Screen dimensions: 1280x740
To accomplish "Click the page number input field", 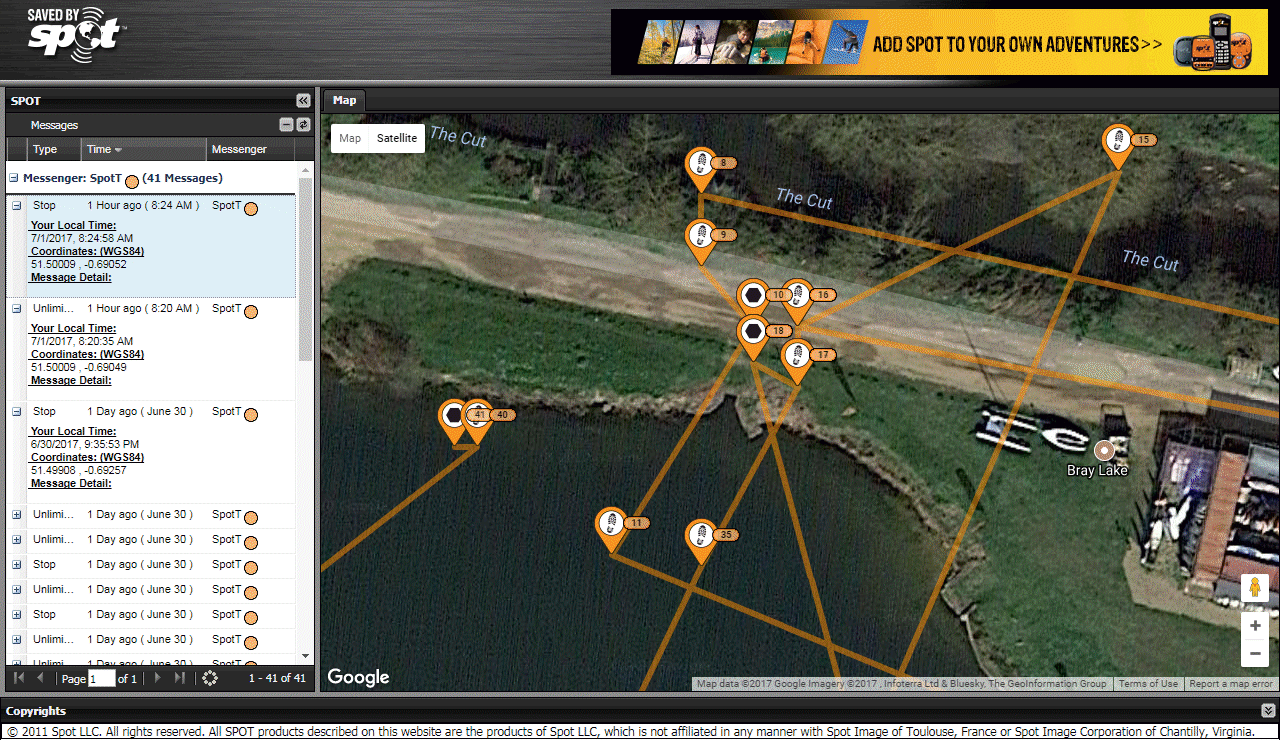I will [102, 679].
